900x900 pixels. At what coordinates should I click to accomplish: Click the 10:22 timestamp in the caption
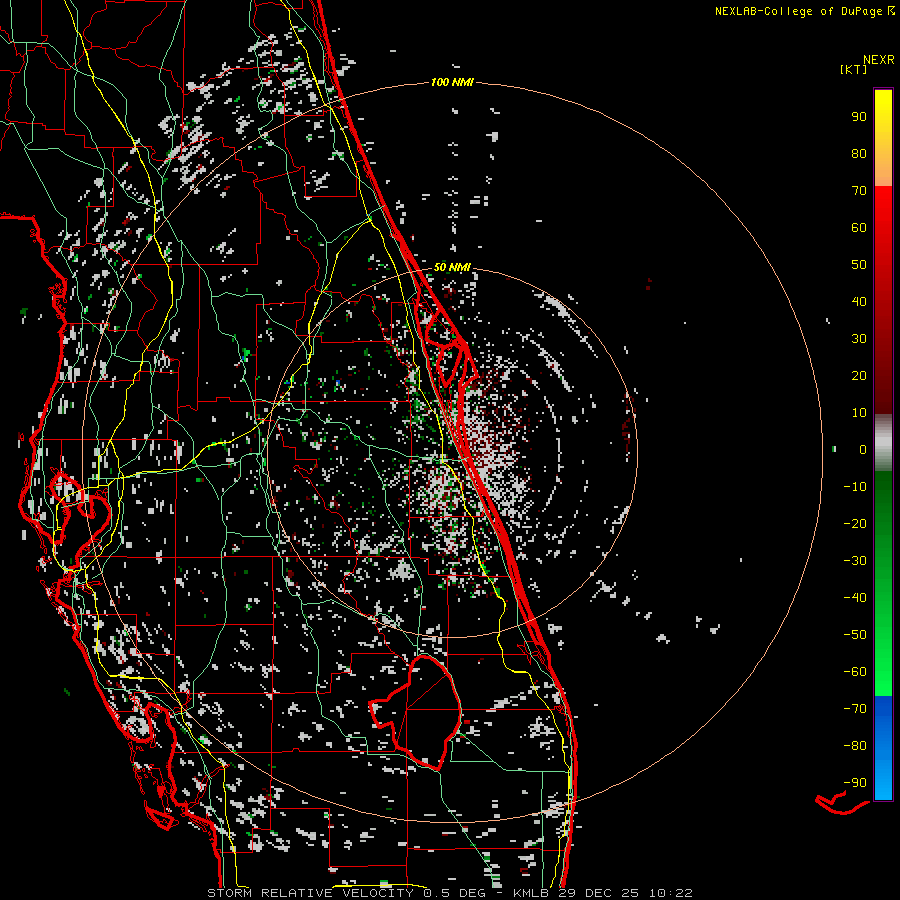pos(670,892)
